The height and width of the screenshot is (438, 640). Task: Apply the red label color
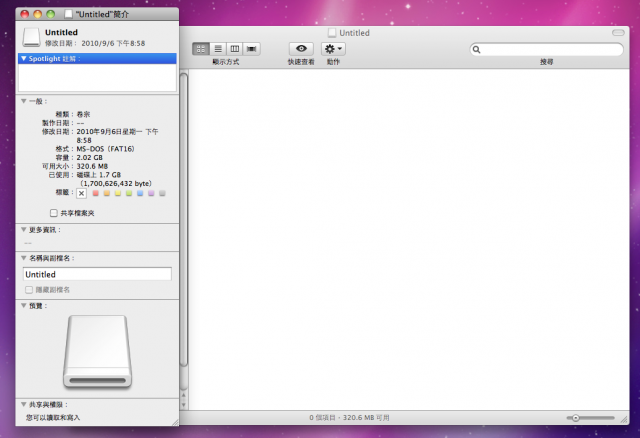(x=96, y=193)
